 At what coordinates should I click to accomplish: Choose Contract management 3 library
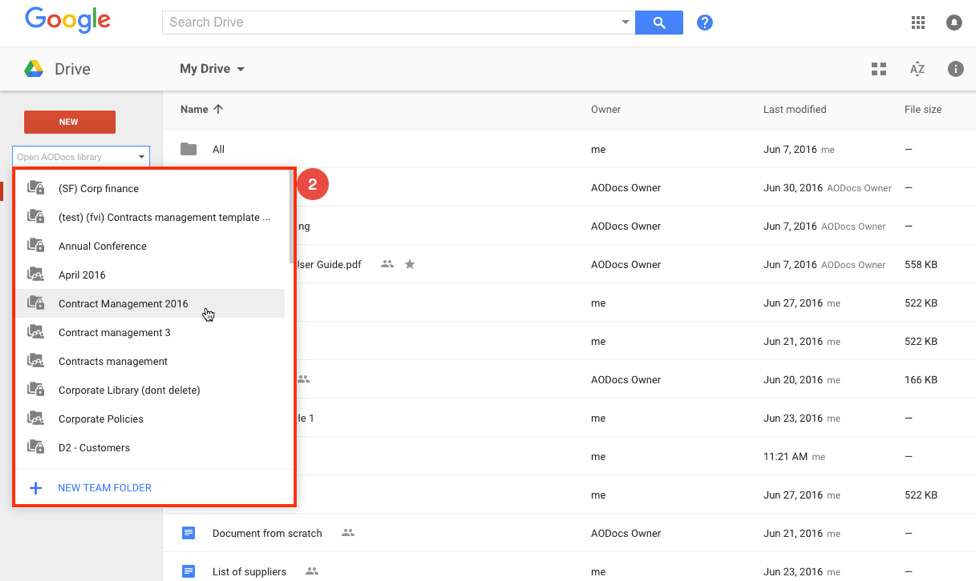click(150, 332)
